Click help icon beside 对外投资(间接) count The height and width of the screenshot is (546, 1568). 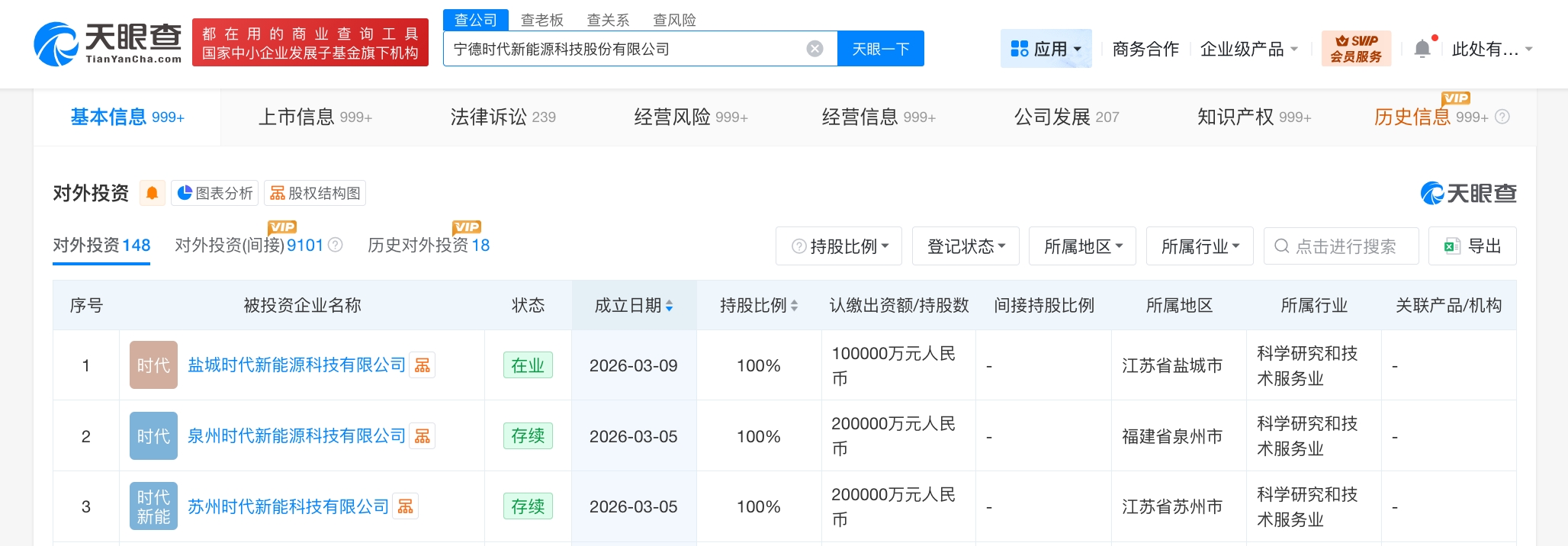tap(335, 245)
